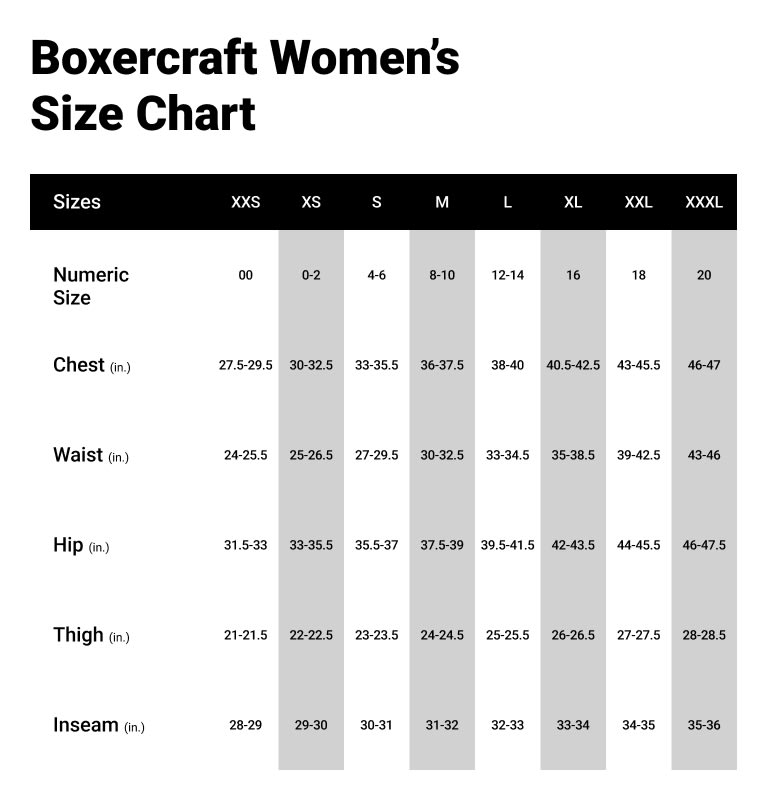
Task: Click the Sizes header label
Action: (x=77, y=202)
